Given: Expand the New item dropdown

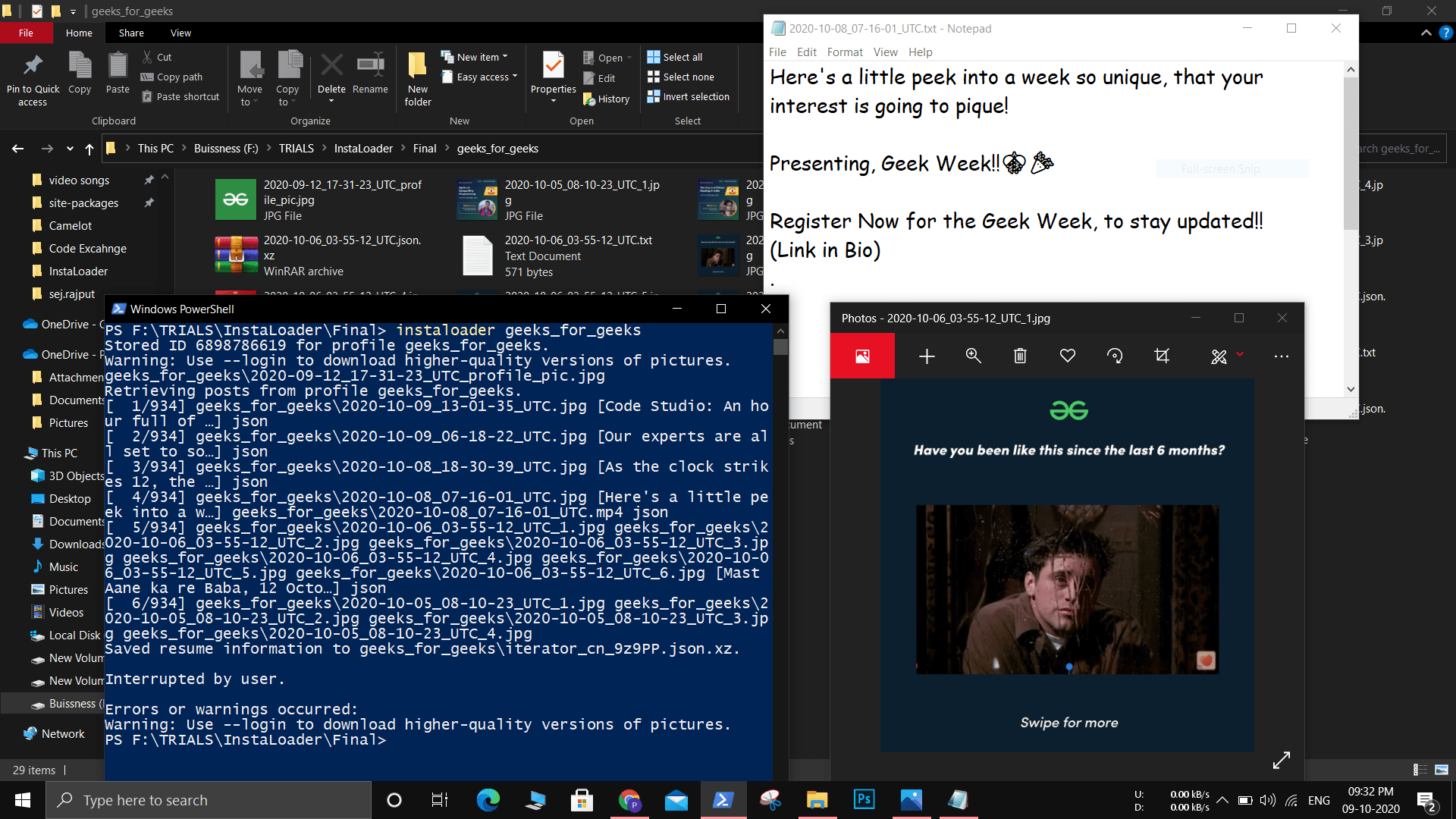Looking at the screenshot, I should click(475, 57).
